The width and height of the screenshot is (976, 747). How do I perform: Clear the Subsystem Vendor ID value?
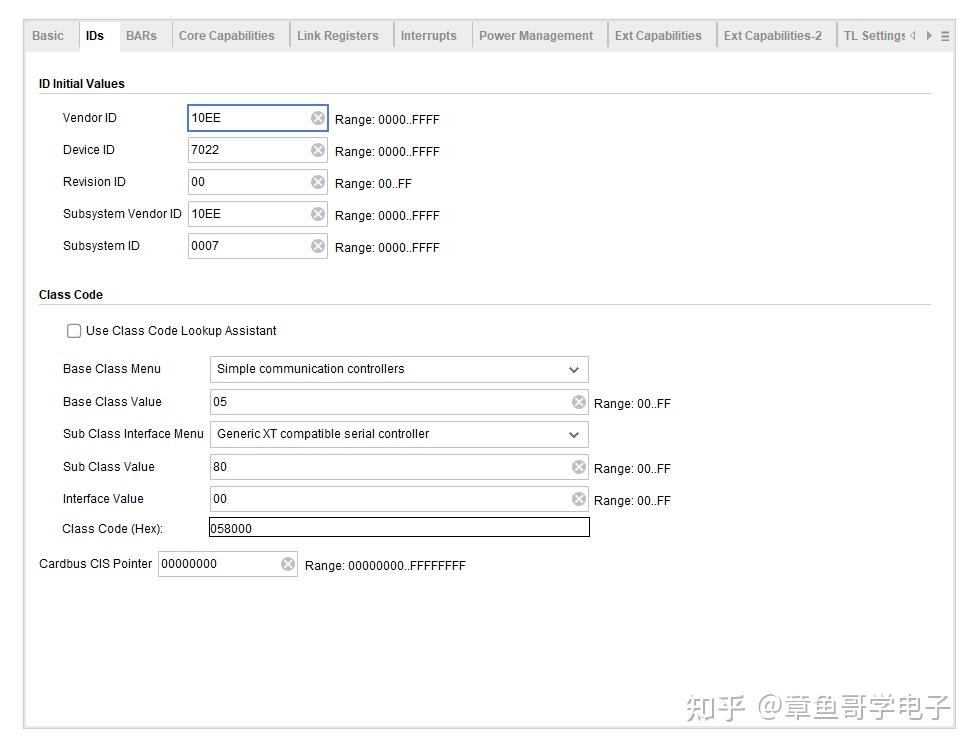click(318, 214)
